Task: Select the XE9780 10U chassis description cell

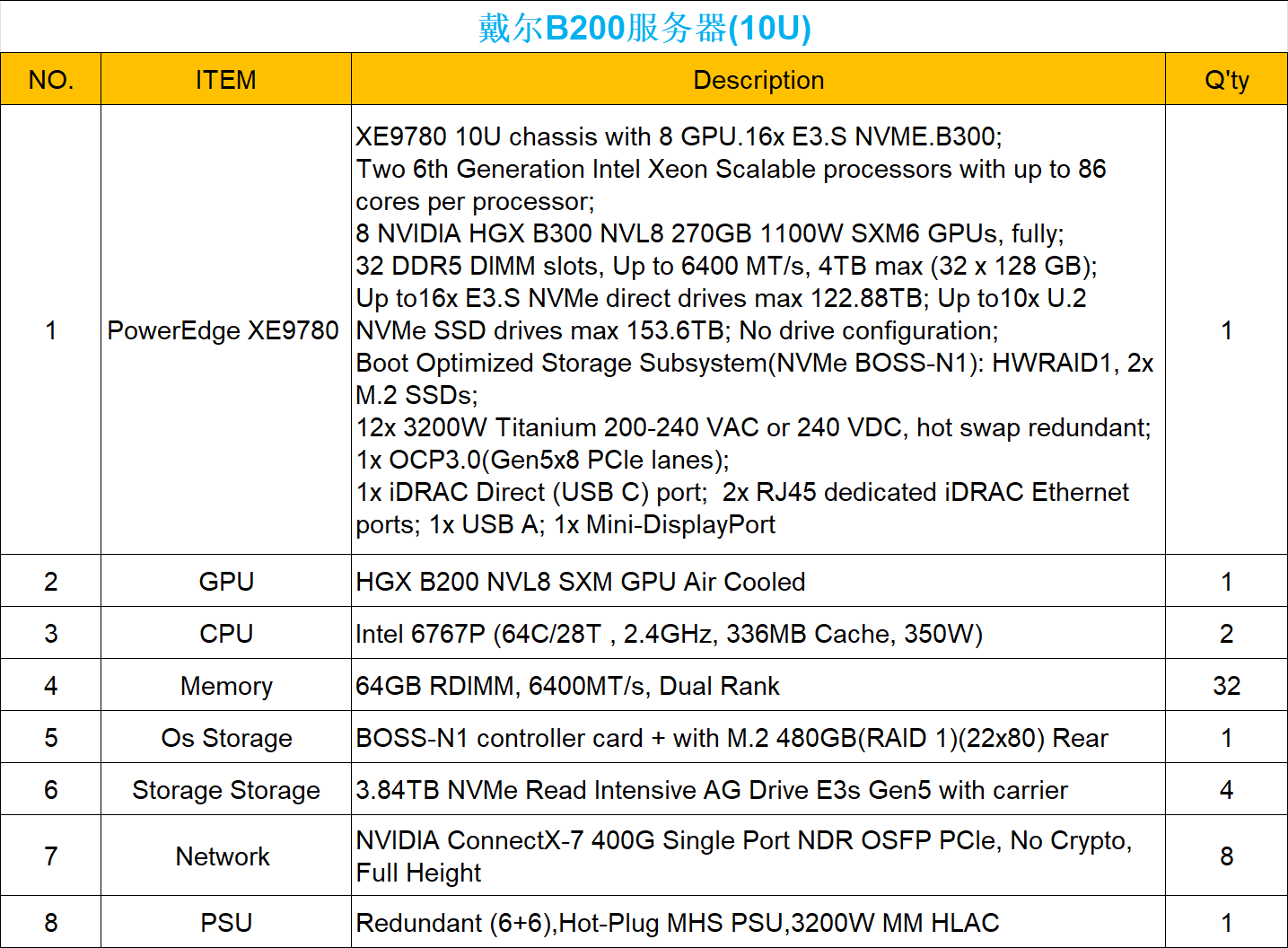Action: (758, 330)
